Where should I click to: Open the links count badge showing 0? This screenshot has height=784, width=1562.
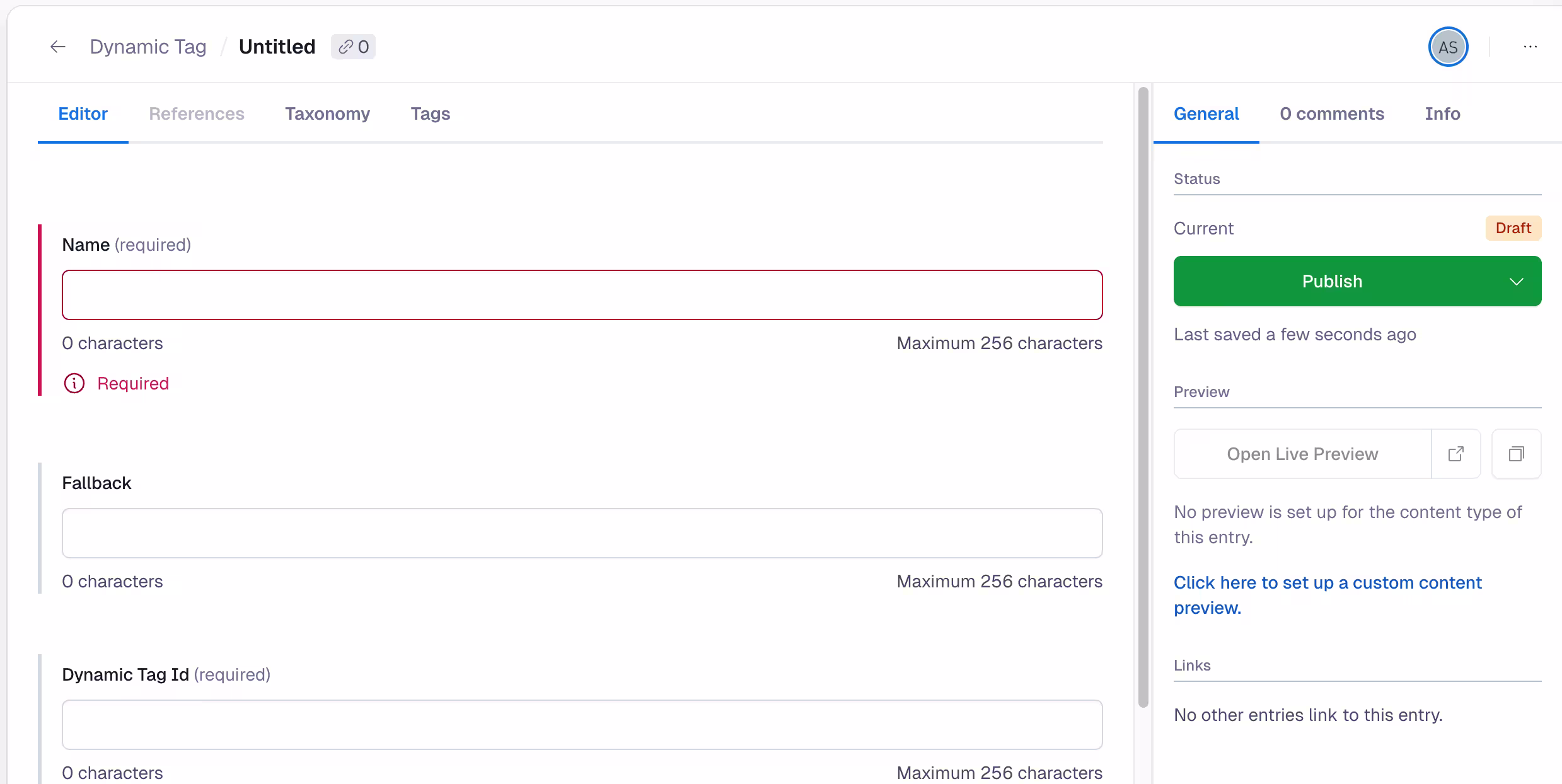353,47
